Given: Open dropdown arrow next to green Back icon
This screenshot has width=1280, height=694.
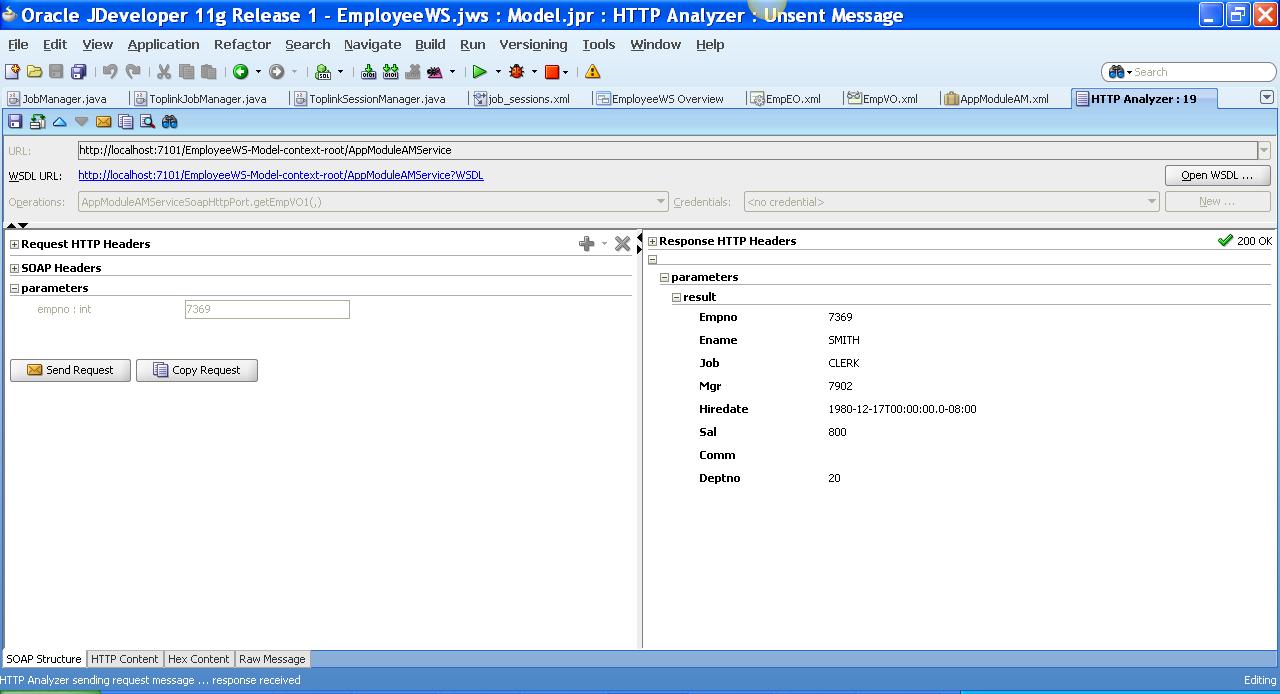Looking at the screenshot, I should coord(258,72).
